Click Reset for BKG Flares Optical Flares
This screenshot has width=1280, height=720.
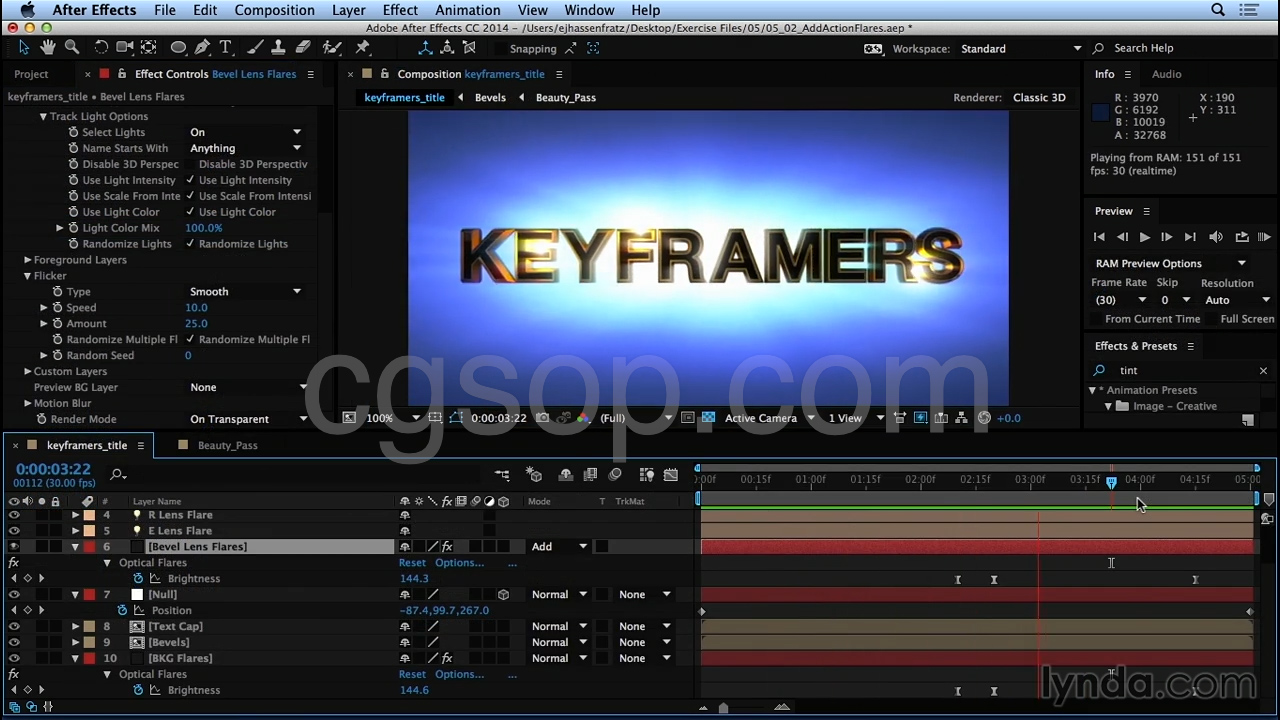pyautogui.click(x=412, y=674)
